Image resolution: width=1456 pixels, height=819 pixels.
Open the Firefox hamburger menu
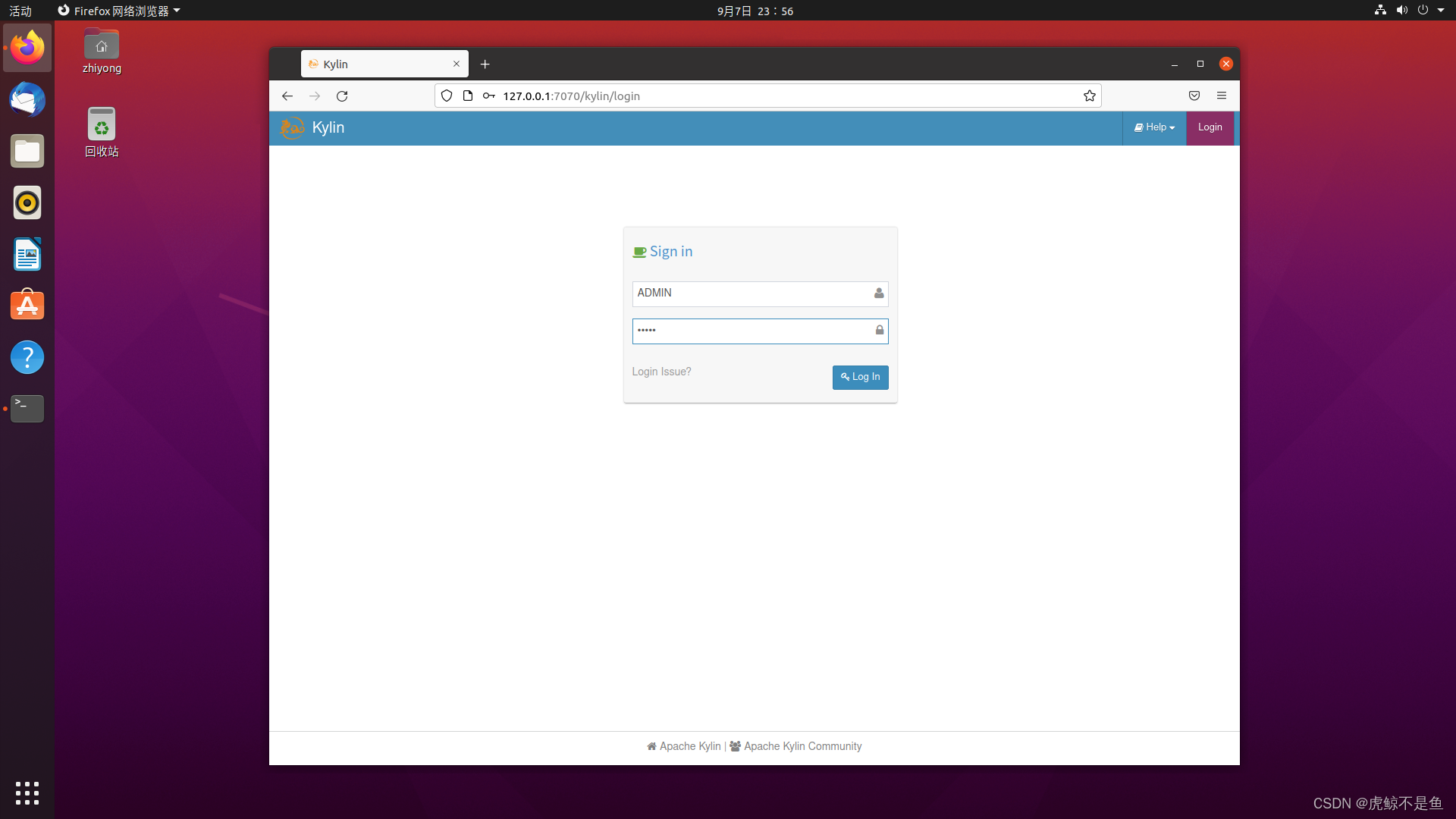[x=1221, y=96]
